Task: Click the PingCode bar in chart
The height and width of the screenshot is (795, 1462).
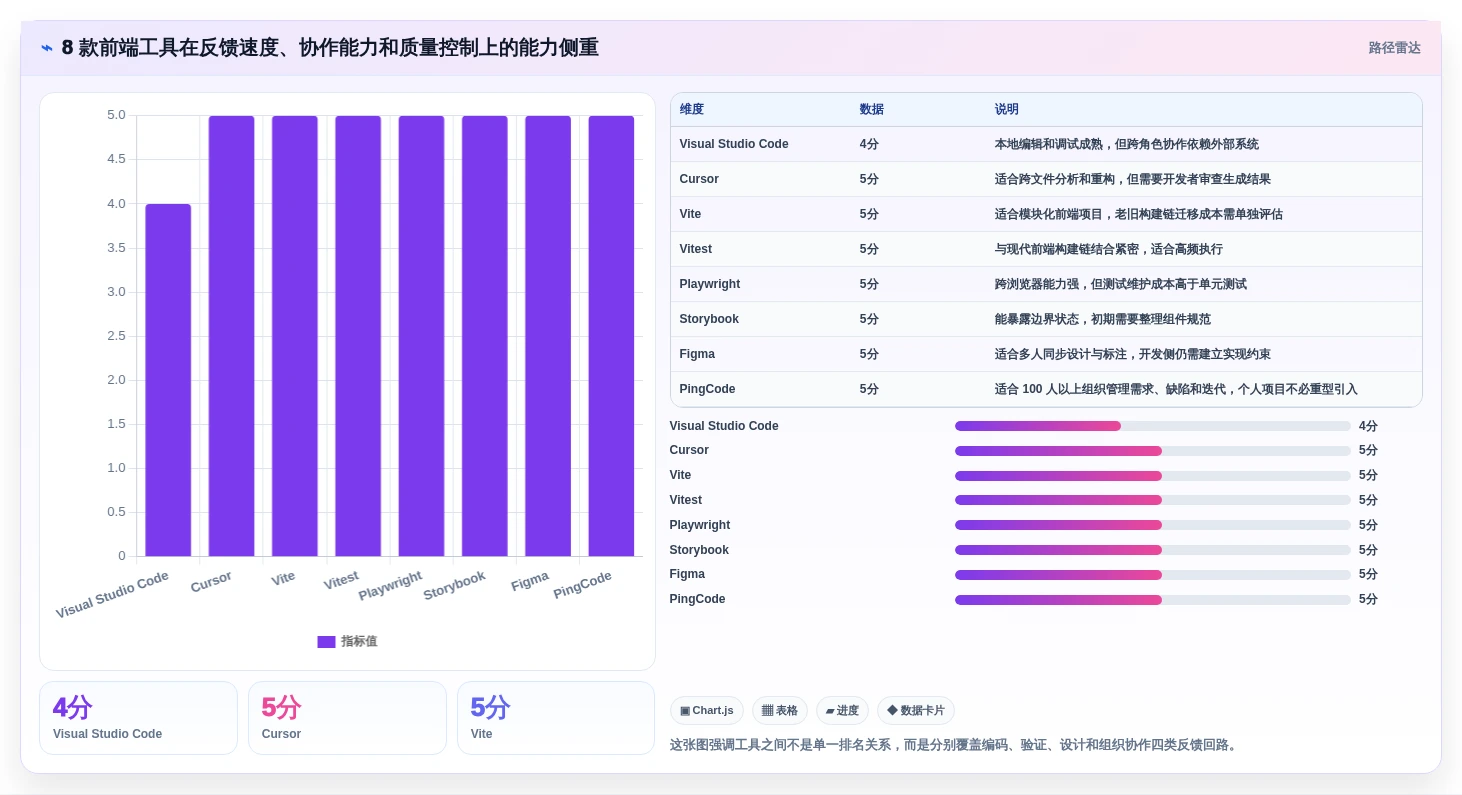Action: pyautogui.click(x=611, y=336)
